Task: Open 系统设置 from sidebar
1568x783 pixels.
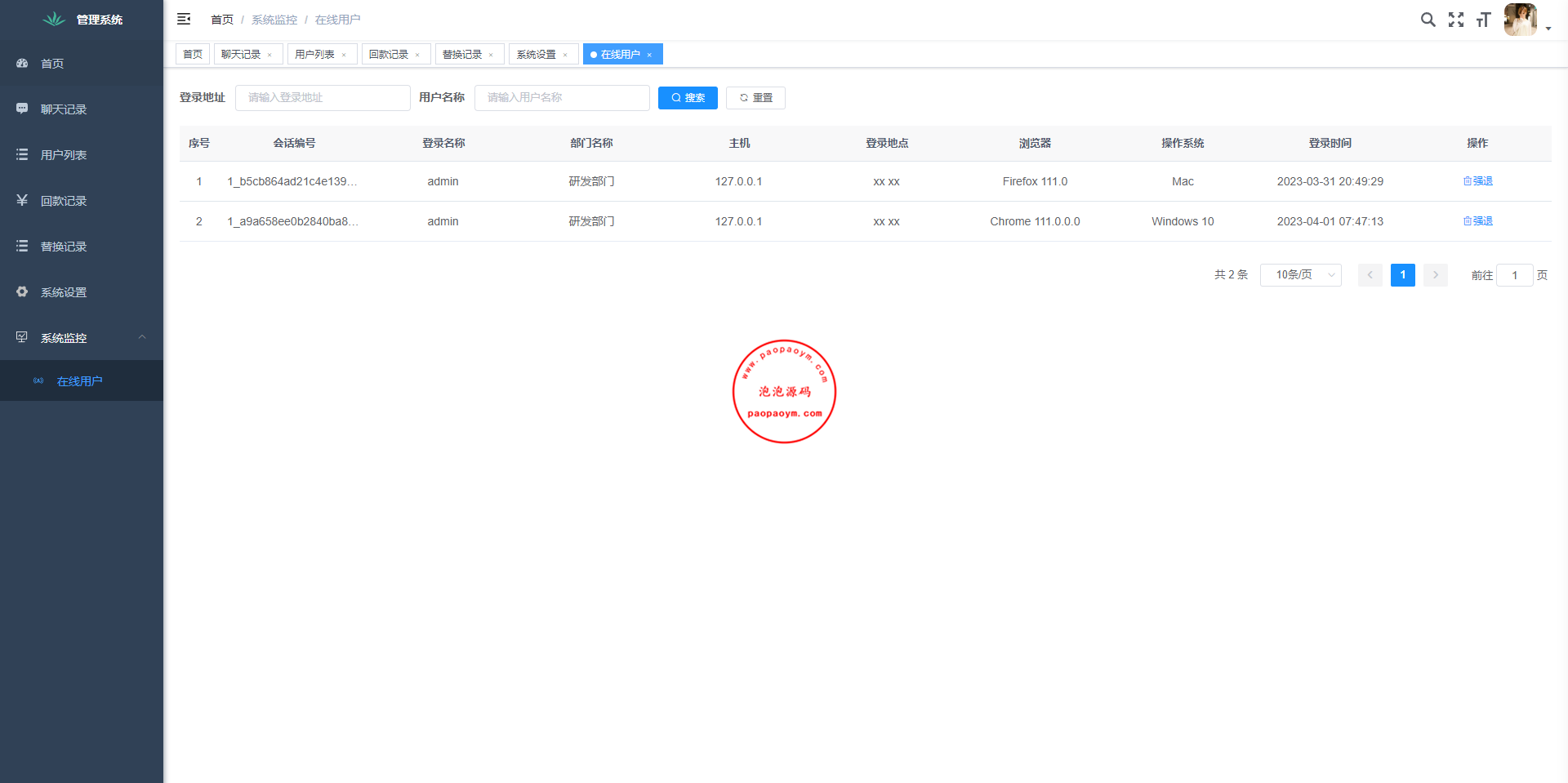Action: tap(64, 292)
